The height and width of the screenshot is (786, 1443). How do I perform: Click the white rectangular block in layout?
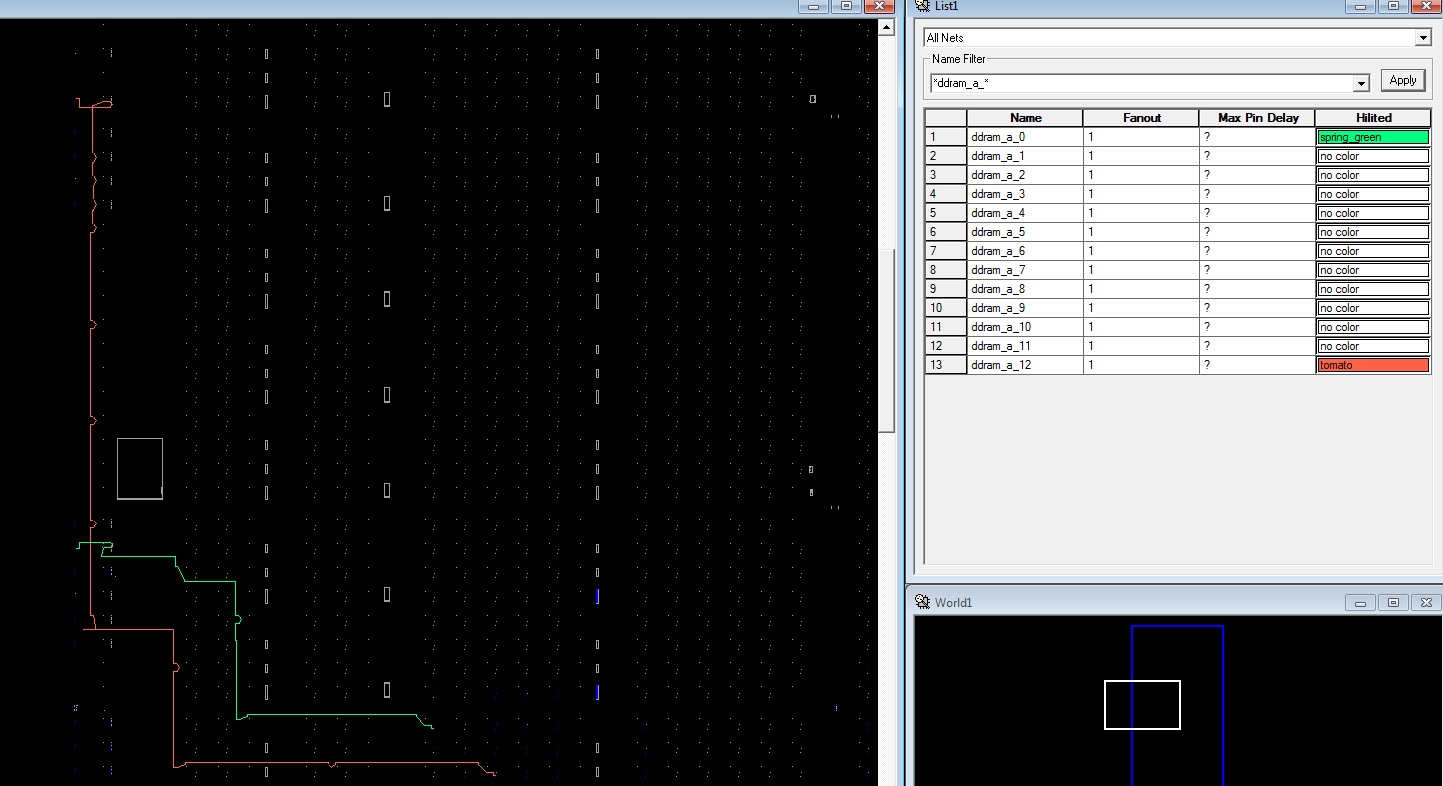pos(140,468)
